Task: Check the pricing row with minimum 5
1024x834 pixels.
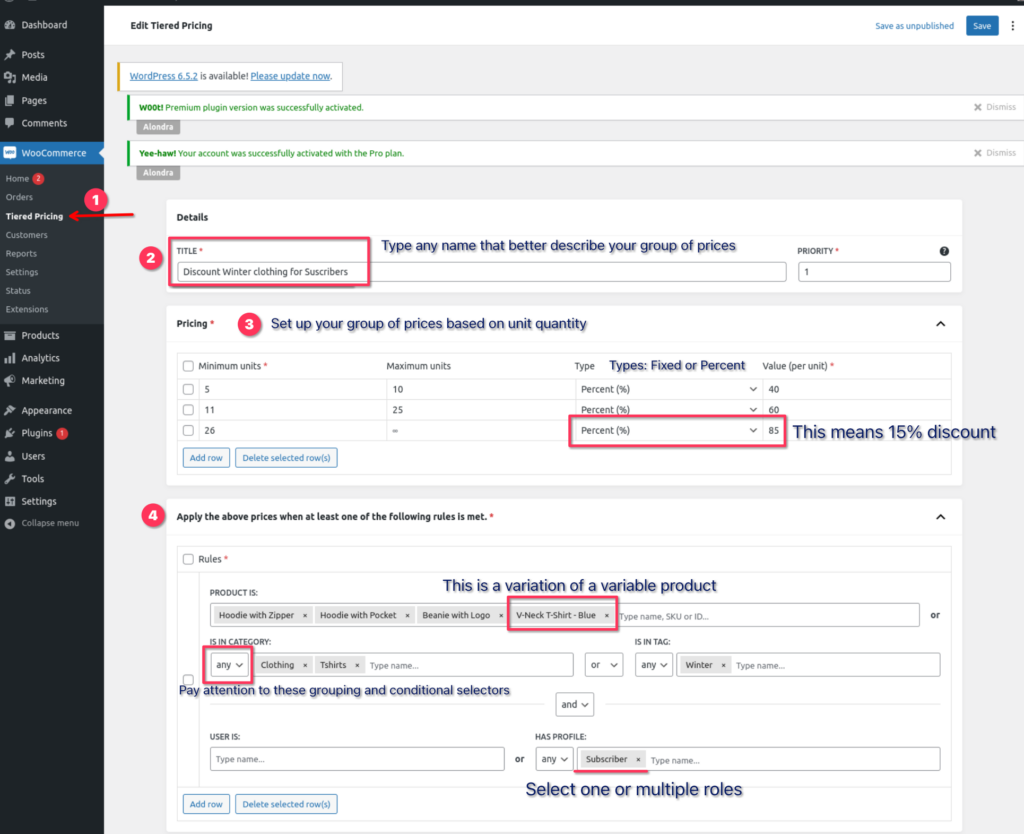Action: pyautogui.click(x=188, y=389)
